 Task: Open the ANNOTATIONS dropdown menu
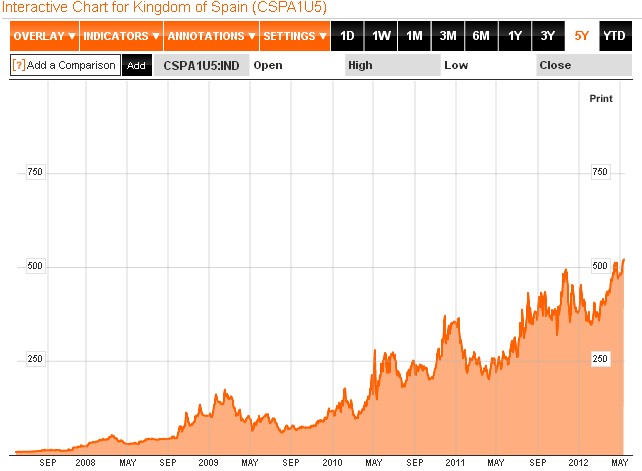[x=211, y=36]
